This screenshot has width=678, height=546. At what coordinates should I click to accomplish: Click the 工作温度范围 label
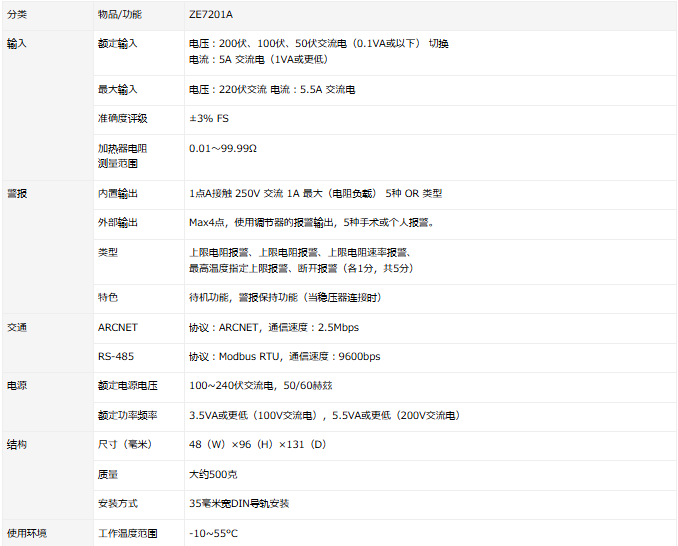pyautogui.click(x=128, y=533)
